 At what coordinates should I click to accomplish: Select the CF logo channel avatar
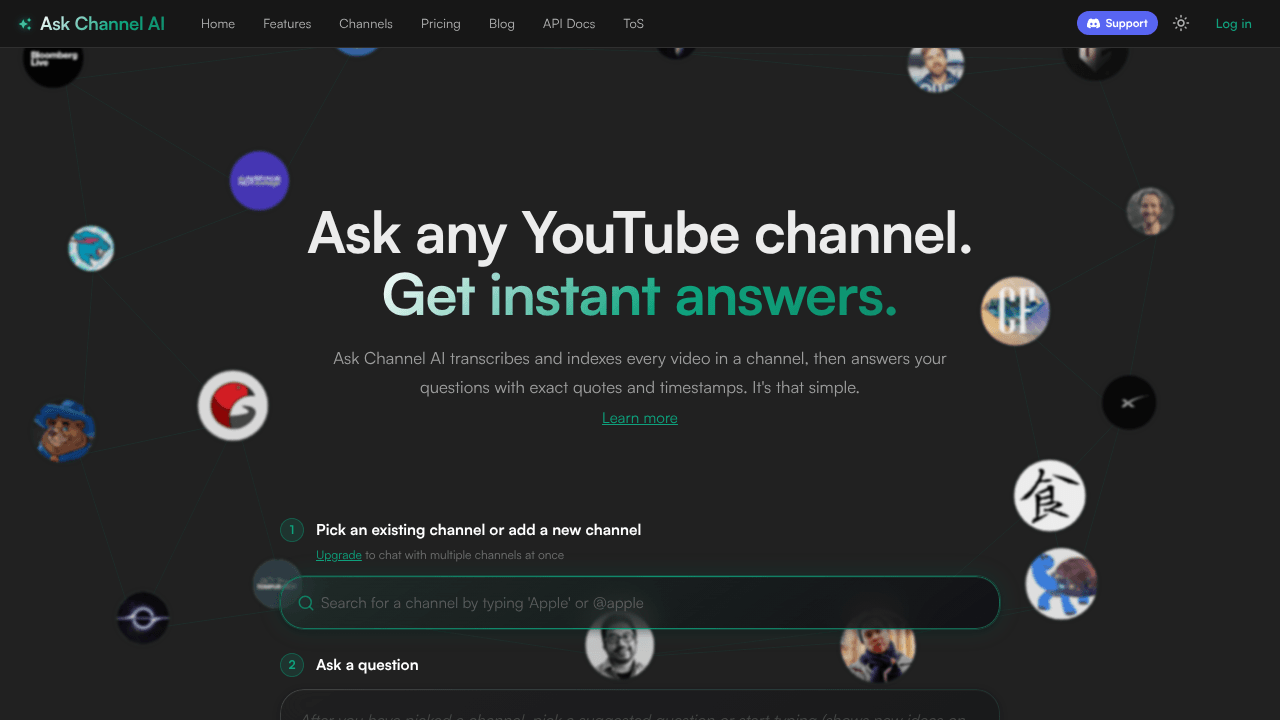tap(1015, 311)
